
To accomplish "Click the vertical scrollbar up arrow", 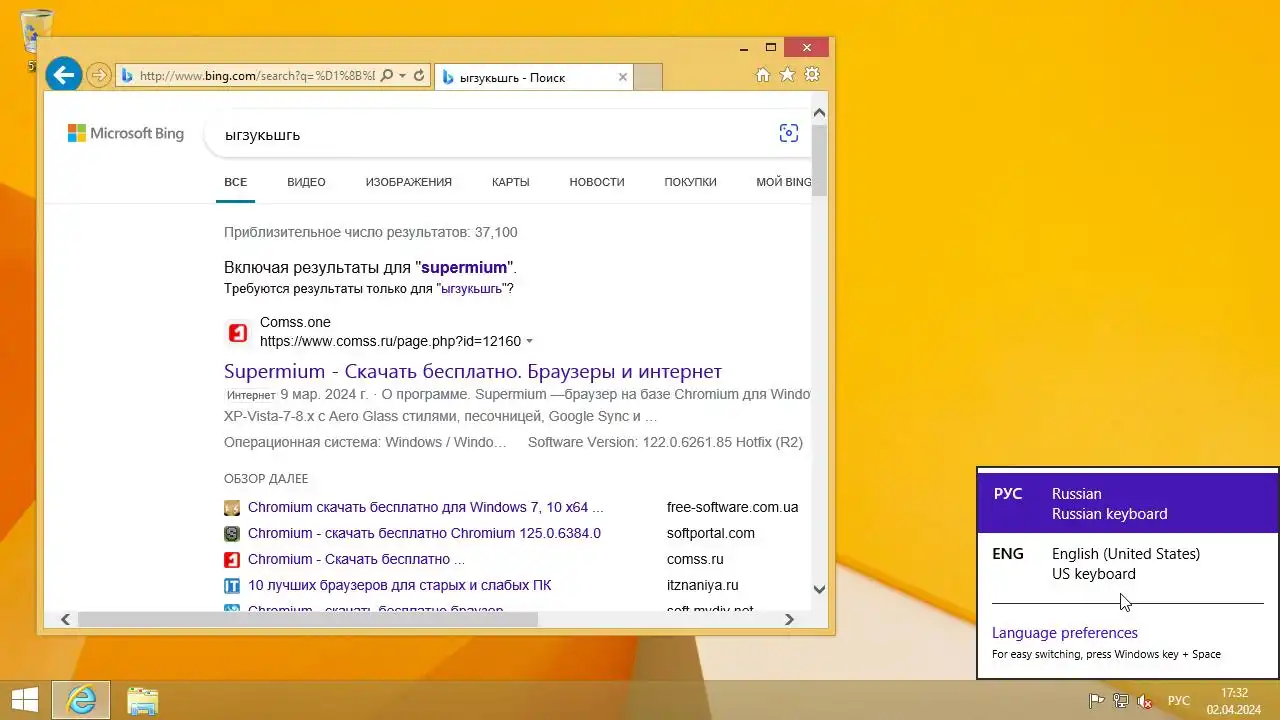I will pos(819,112).
